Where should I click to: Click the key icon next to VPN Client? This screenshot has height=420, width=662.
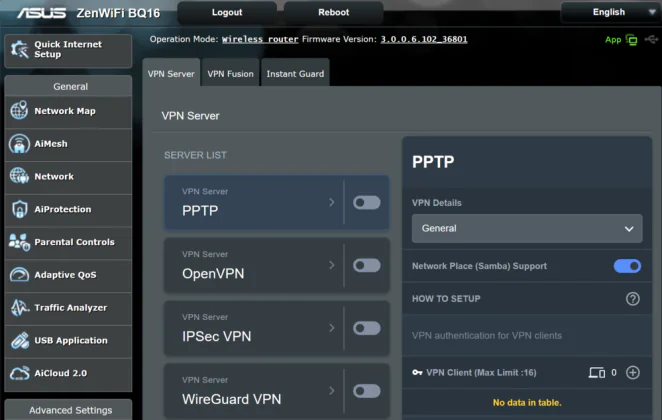point(417,373)
